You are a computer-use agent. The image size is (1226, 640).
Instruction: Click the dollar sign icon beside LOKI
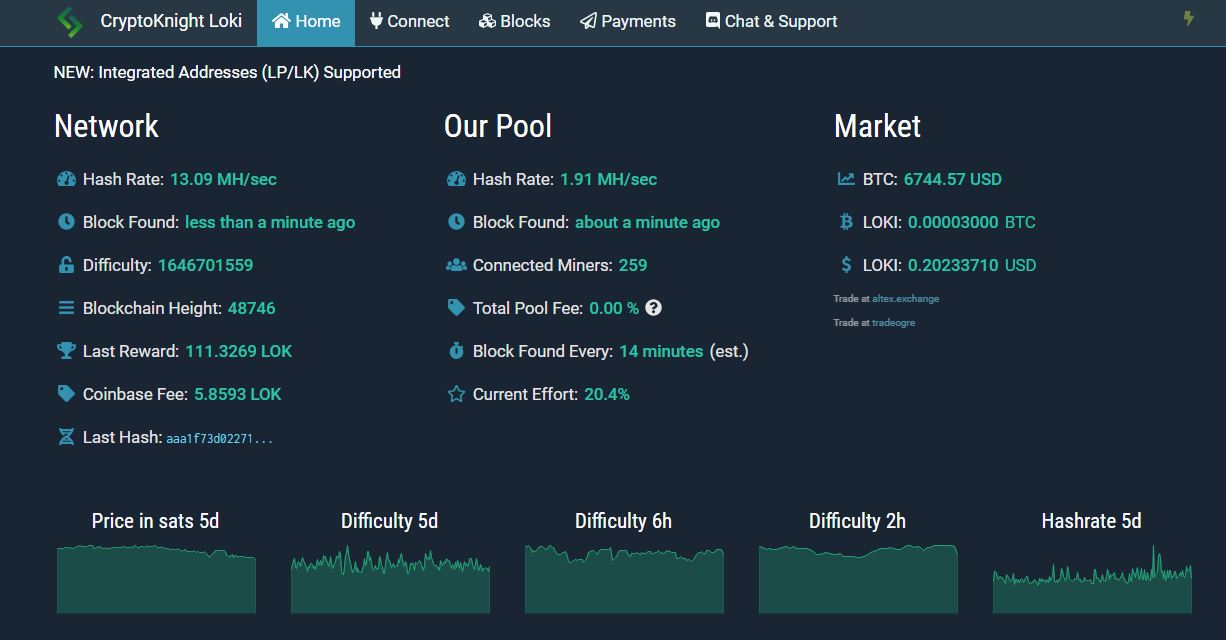click(x=846, y=265)
